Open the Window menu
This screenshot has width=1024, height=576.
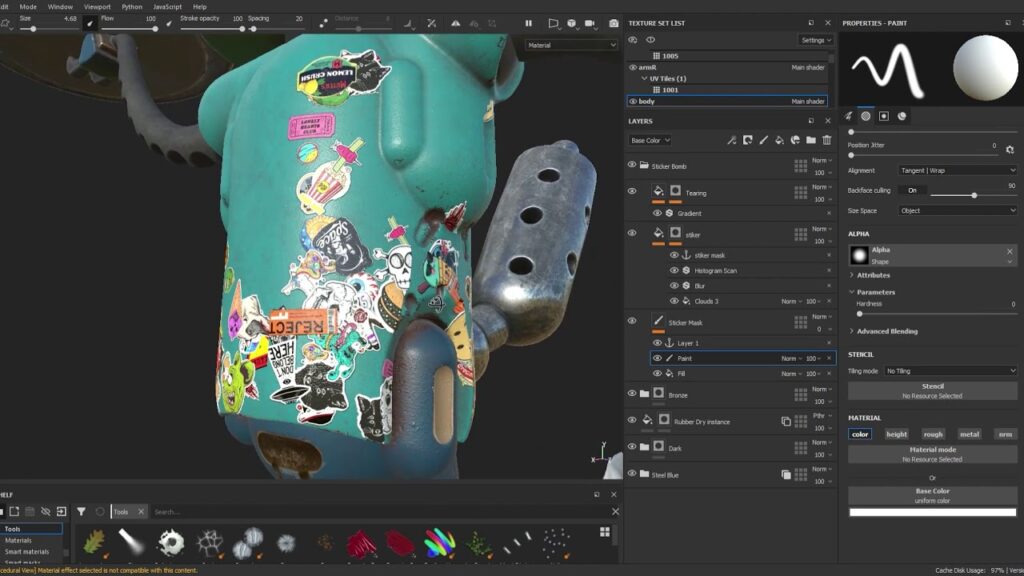[60, 7]
